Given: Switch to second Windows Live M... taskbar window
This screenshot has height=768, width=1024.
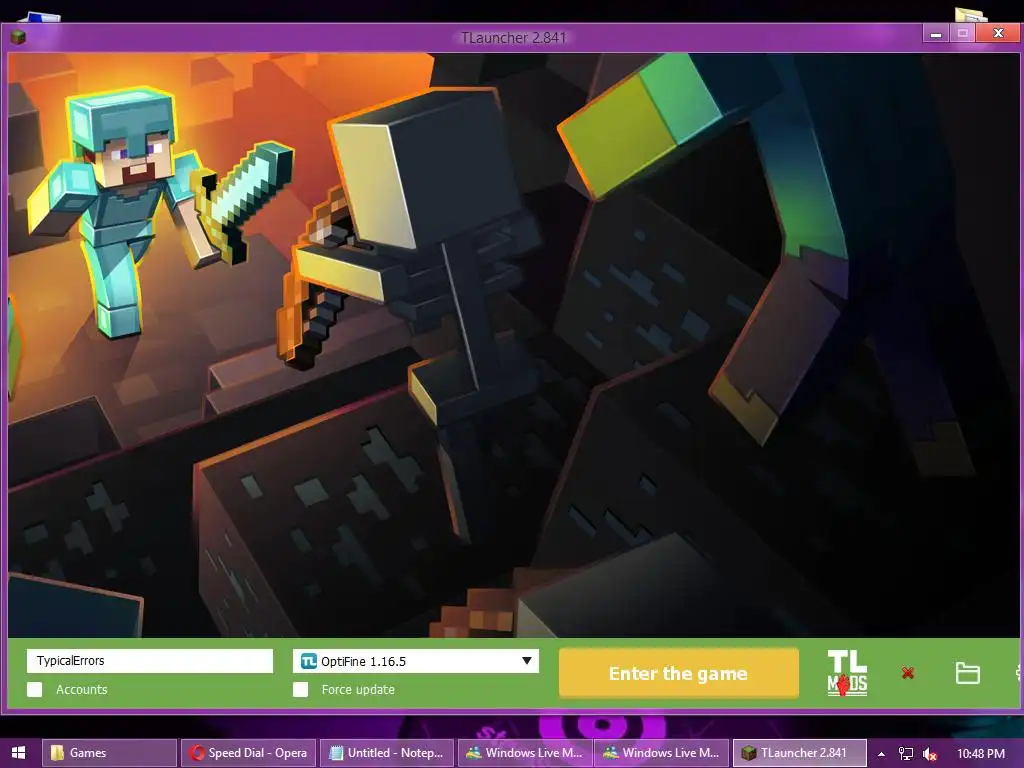Looking at the screenshot, I should pyautogui.click(x=662, y=752).
